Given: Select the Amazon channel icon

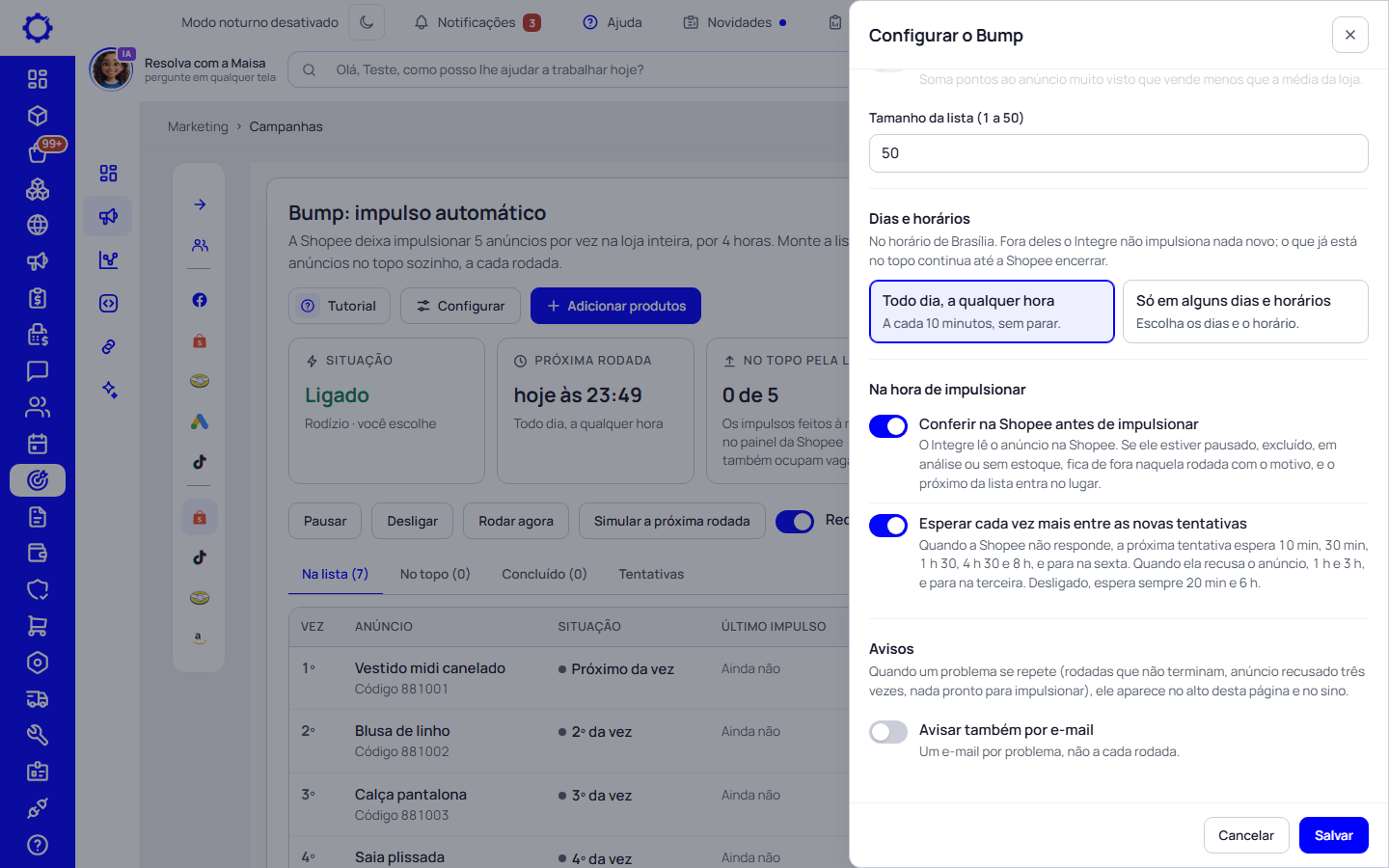Looking at the screenshot, I should click(200, 637).
